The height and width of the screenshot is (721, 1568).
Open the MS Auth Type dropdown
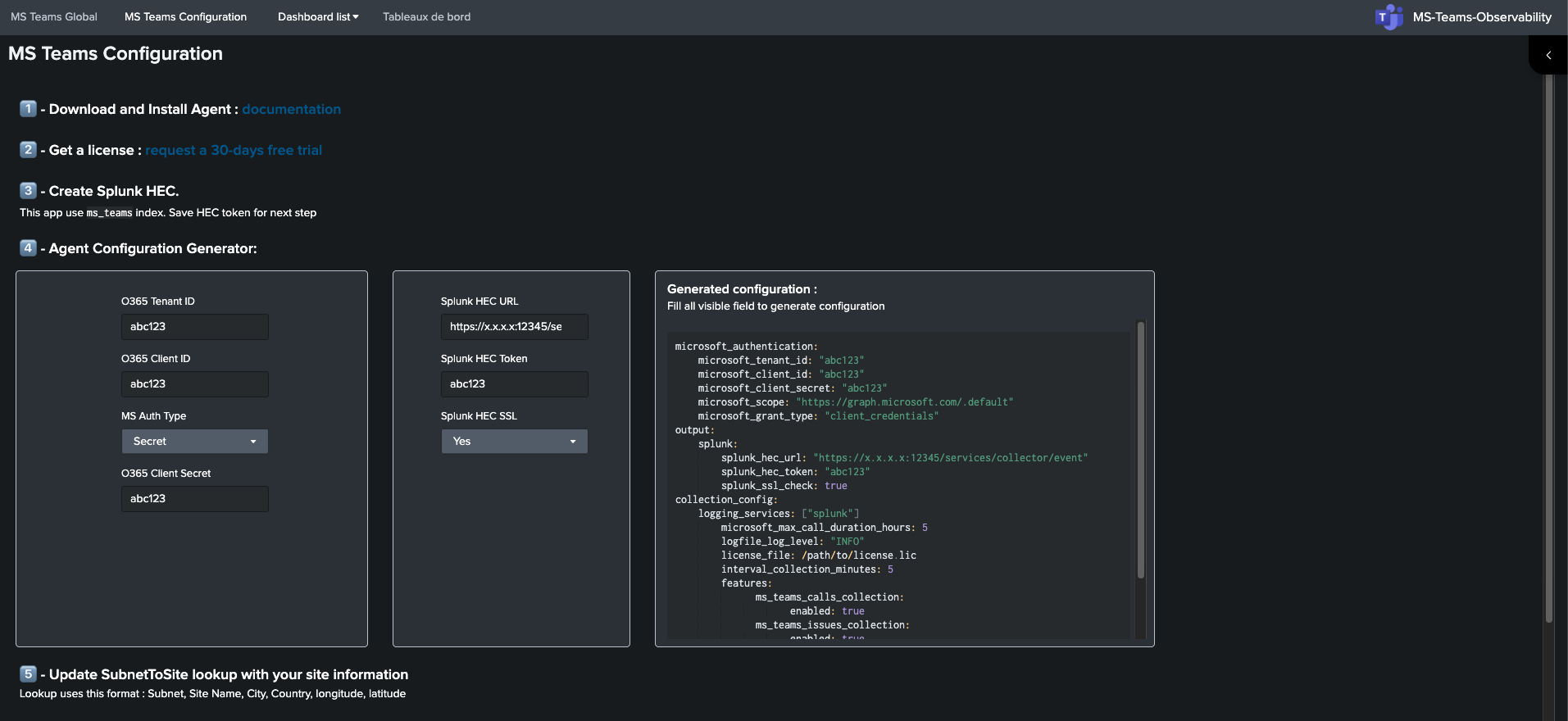(x=195, y=442)
